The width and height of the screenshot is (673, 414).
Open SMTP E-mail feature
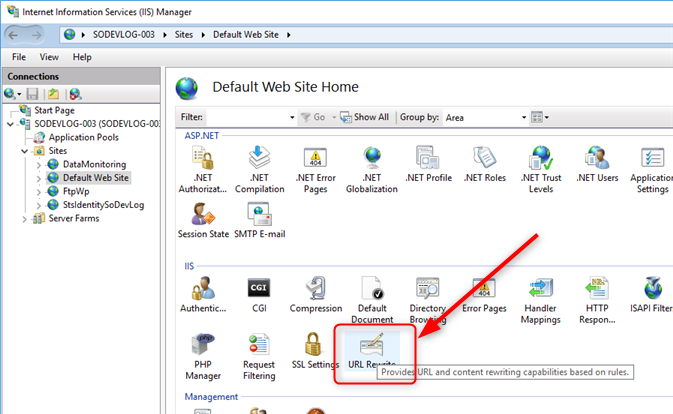[x=259, y=220]
